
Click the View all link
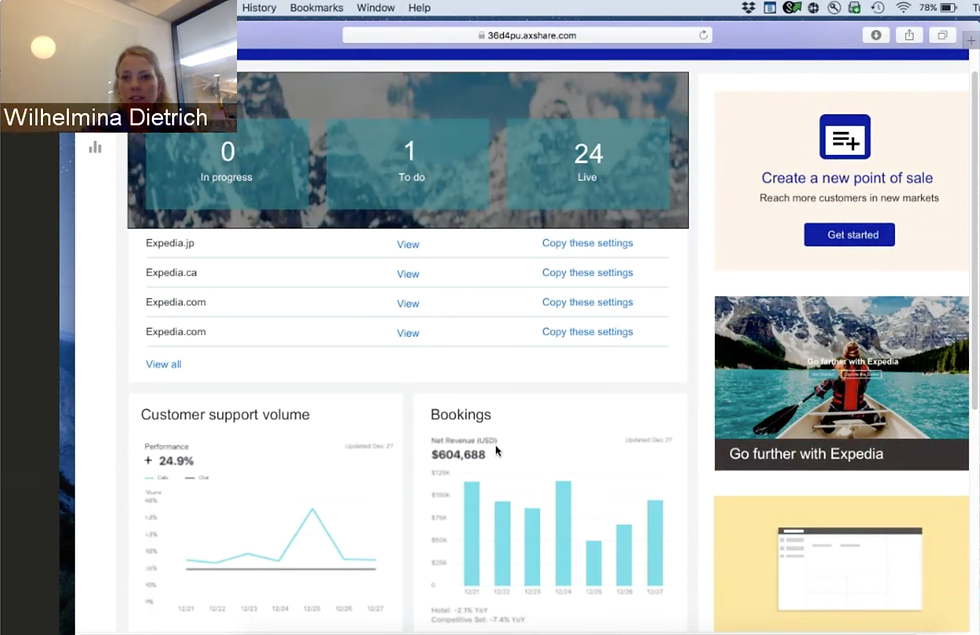[164, 364]
